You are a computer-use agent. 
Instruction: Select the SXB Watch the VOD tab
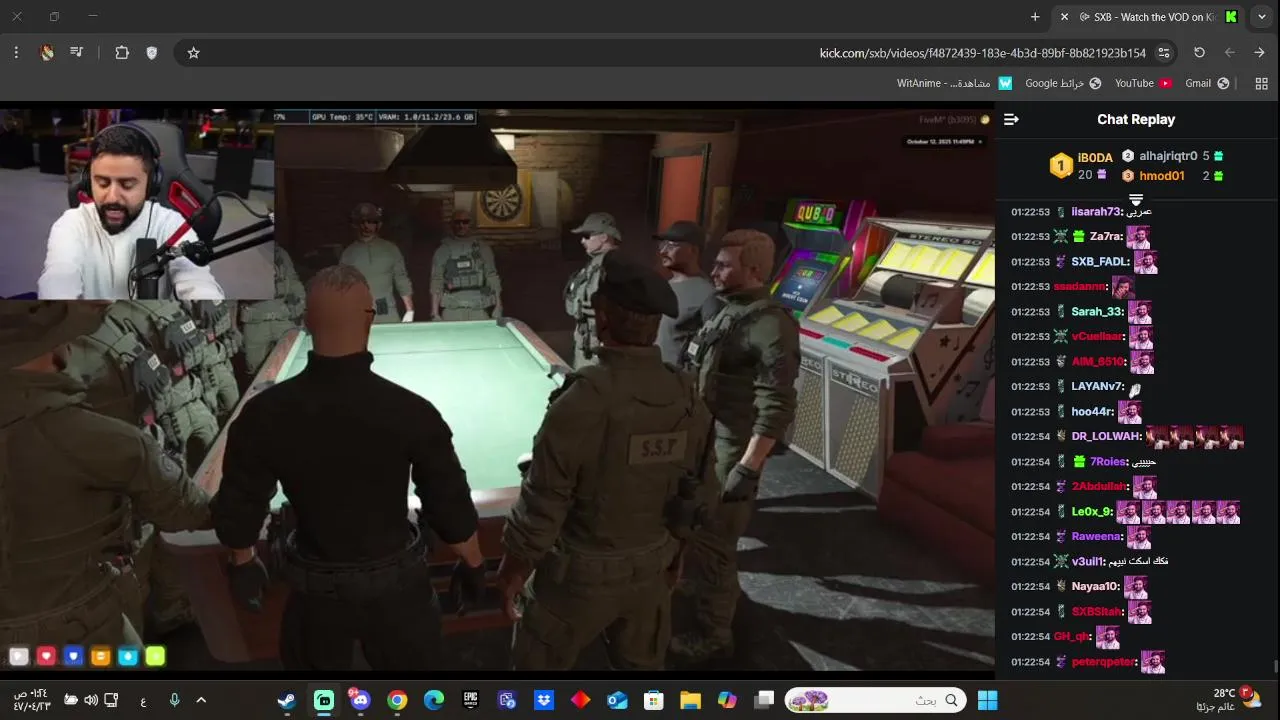pyautogui.click(x=1147, y=17)
